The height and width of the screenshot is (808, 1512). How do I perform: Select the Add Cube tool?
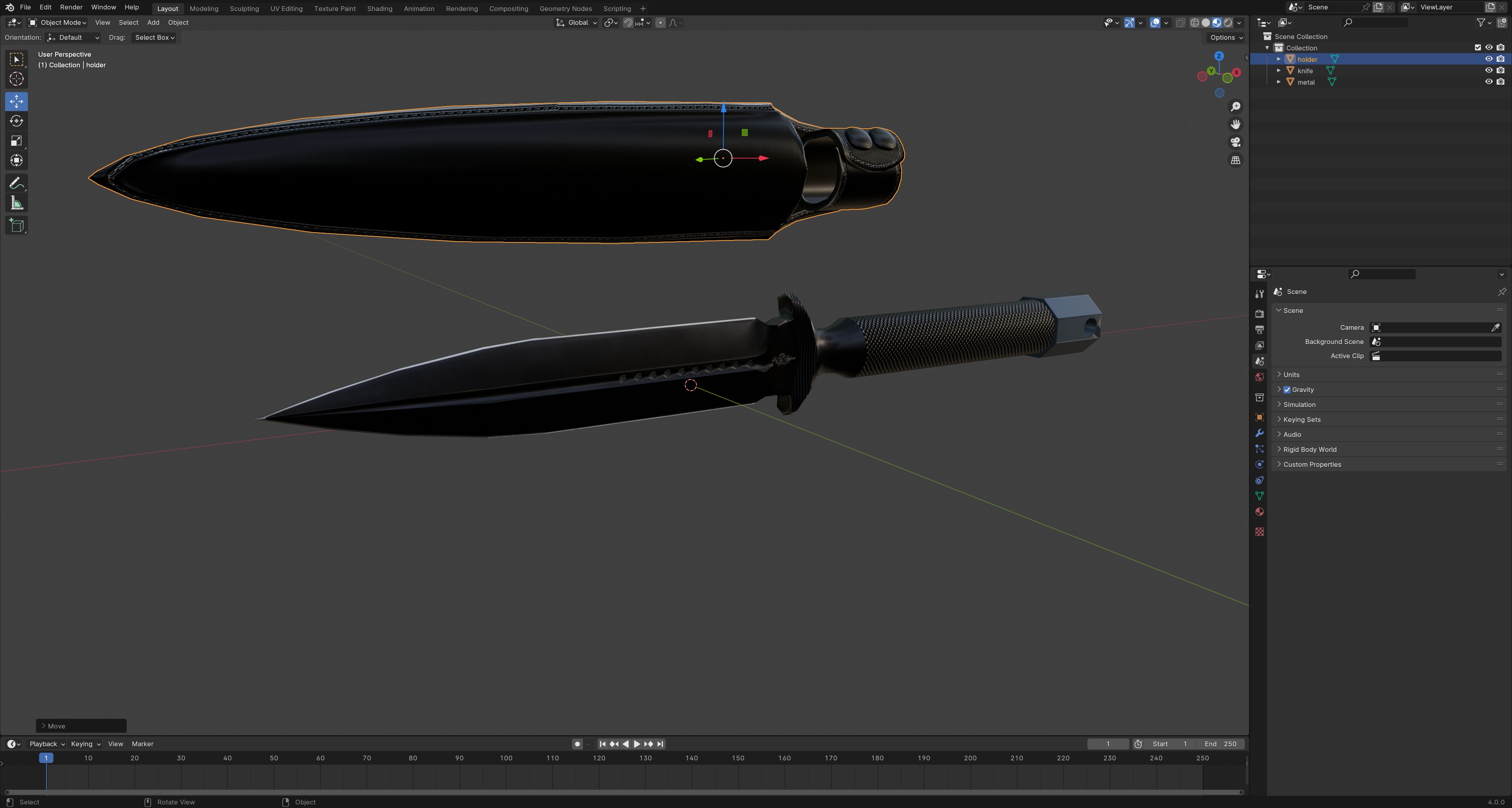[x=17, y=226]
